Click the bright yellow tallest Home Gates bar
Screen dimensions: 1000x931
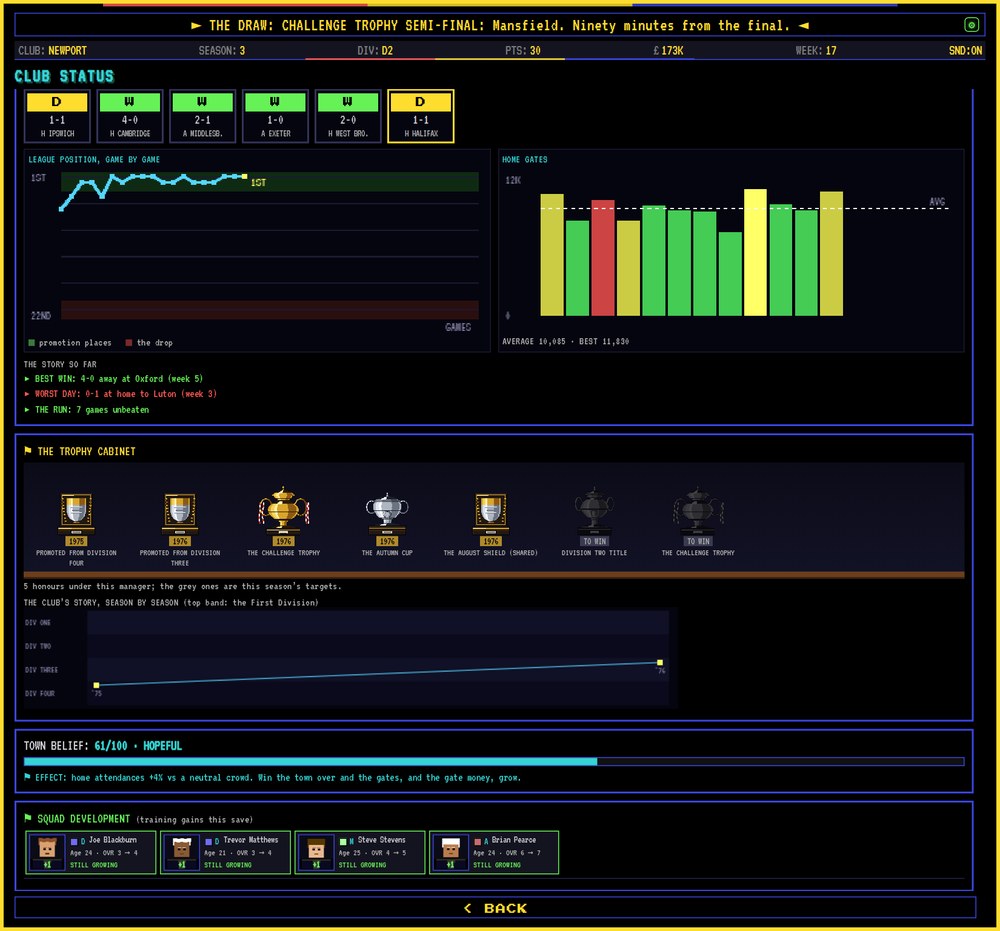tap(755, 252)
